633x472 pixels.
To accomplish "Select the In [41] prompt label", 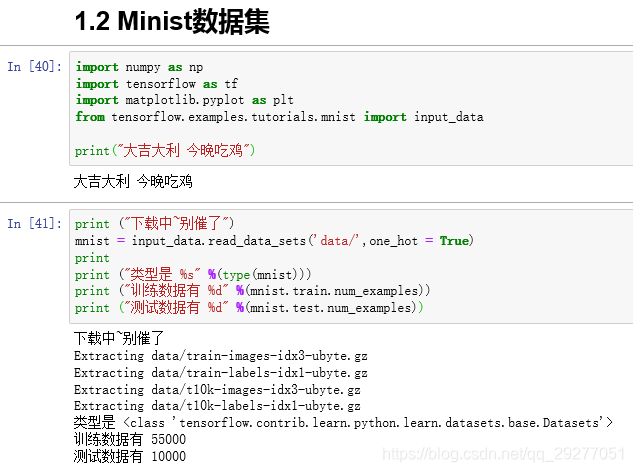I will (35, 223).
